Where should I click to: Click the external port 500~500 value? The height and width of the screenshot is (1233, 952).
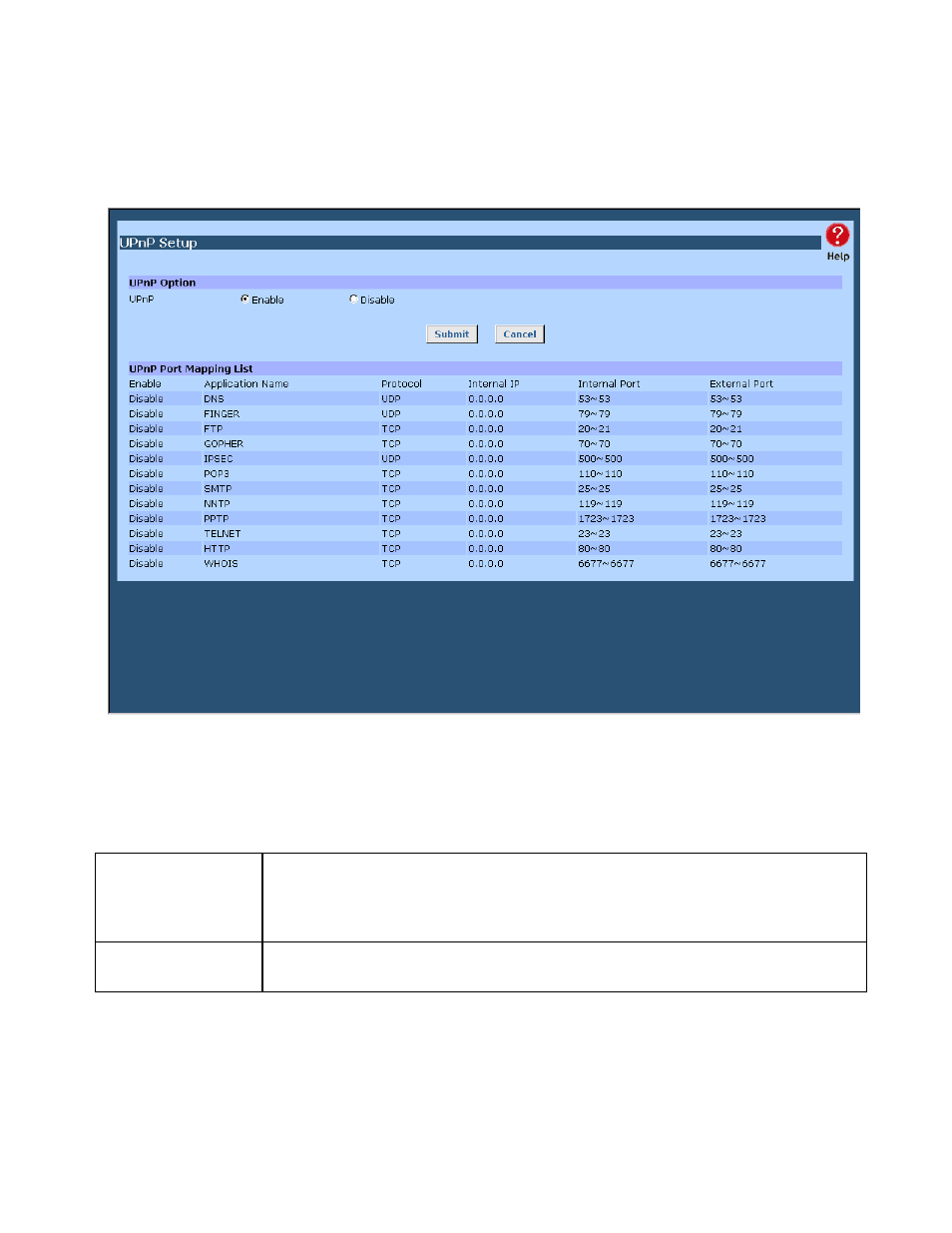click(731, 459)
